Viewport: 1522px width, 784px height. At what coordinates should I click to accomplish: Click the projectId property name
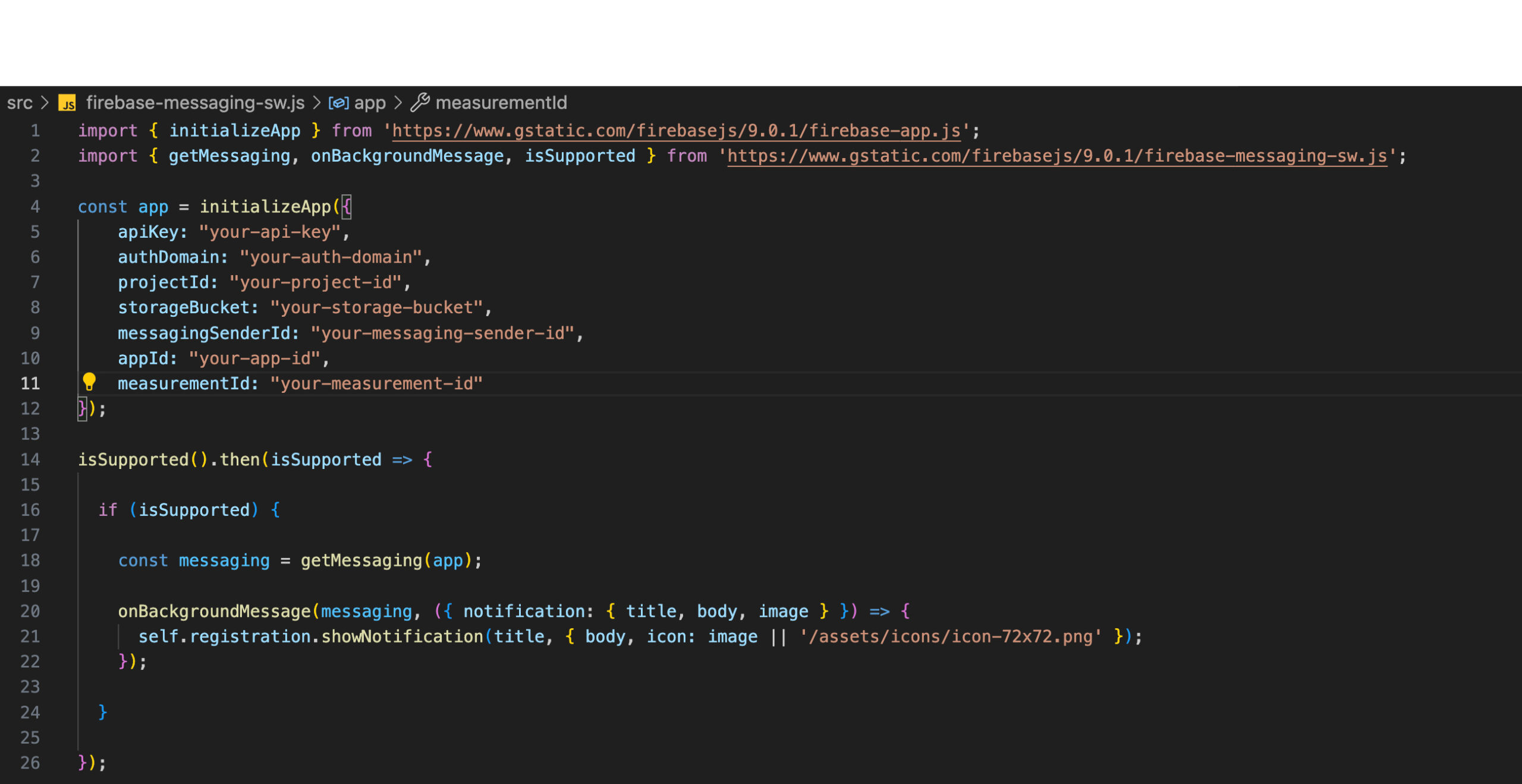pos(163,282)
